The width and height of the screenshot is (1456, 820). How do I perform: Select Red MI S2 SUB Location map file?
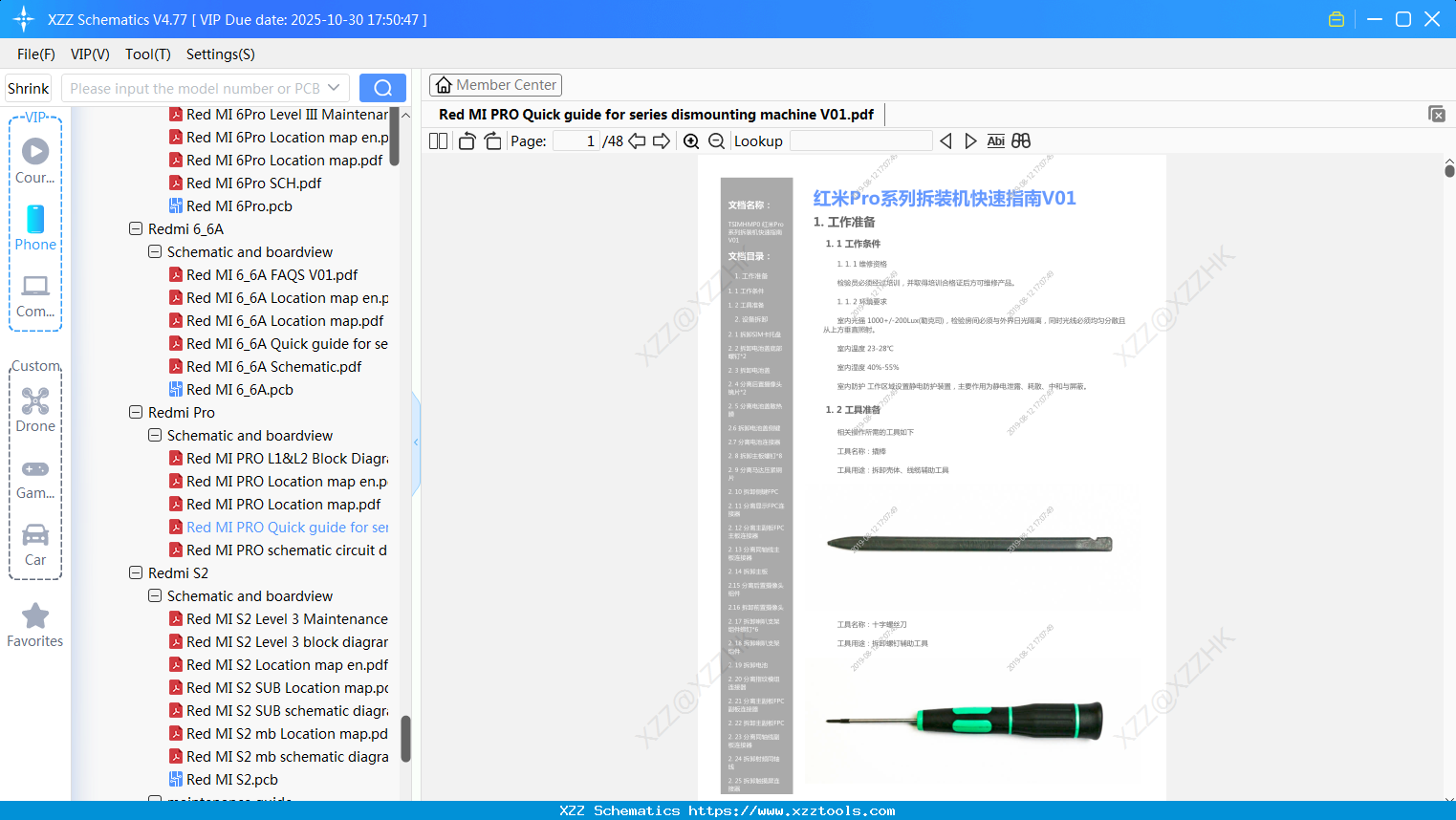pos(287,688)
